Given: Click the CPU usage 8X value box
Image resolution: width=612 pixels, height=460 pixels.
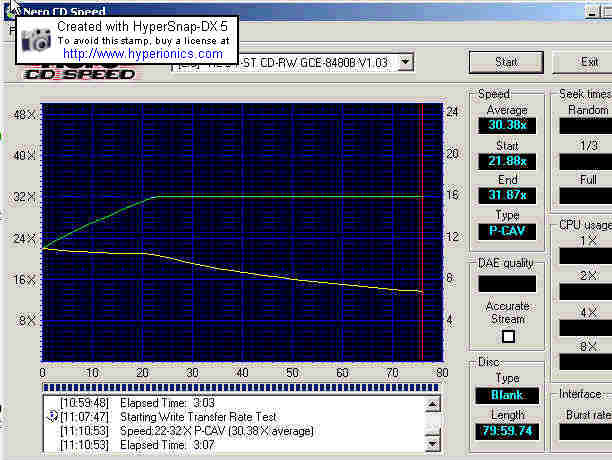Looking at the screenshot, I should [x=585, y=362].
